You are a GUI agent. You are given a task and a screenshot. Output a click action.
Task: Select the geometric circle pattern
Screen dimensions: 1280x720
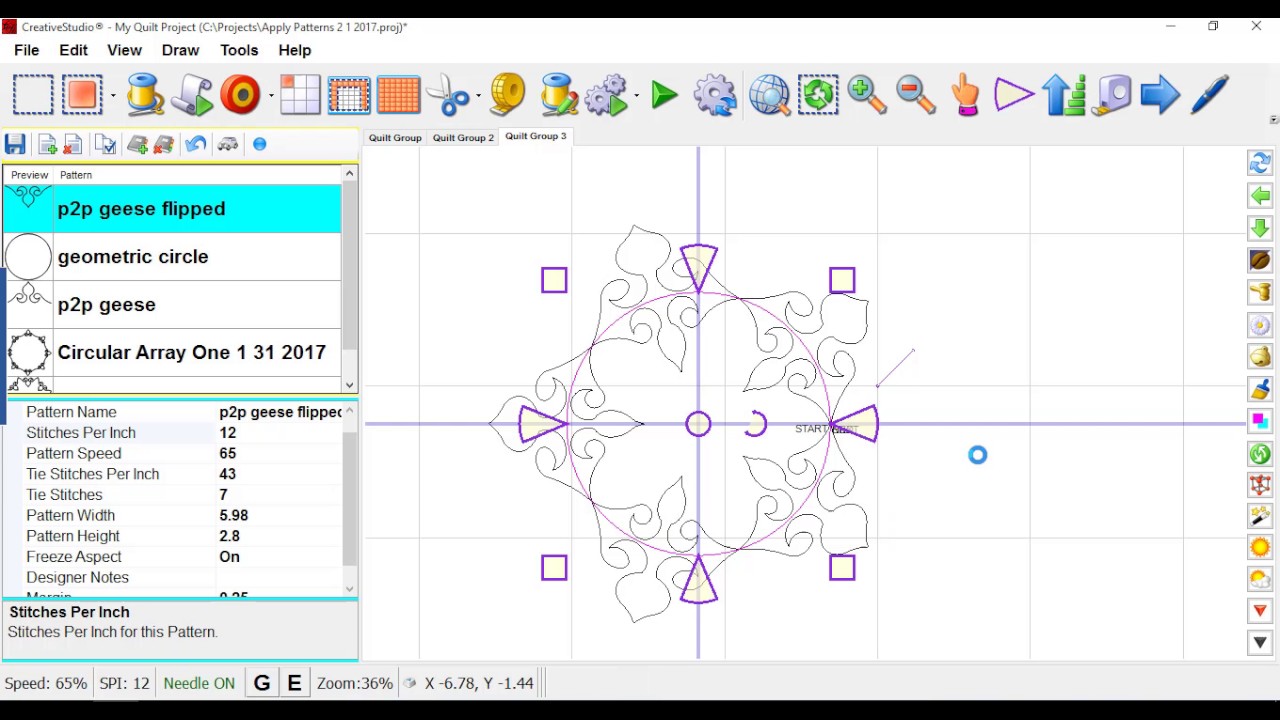(x=172, y=257)
